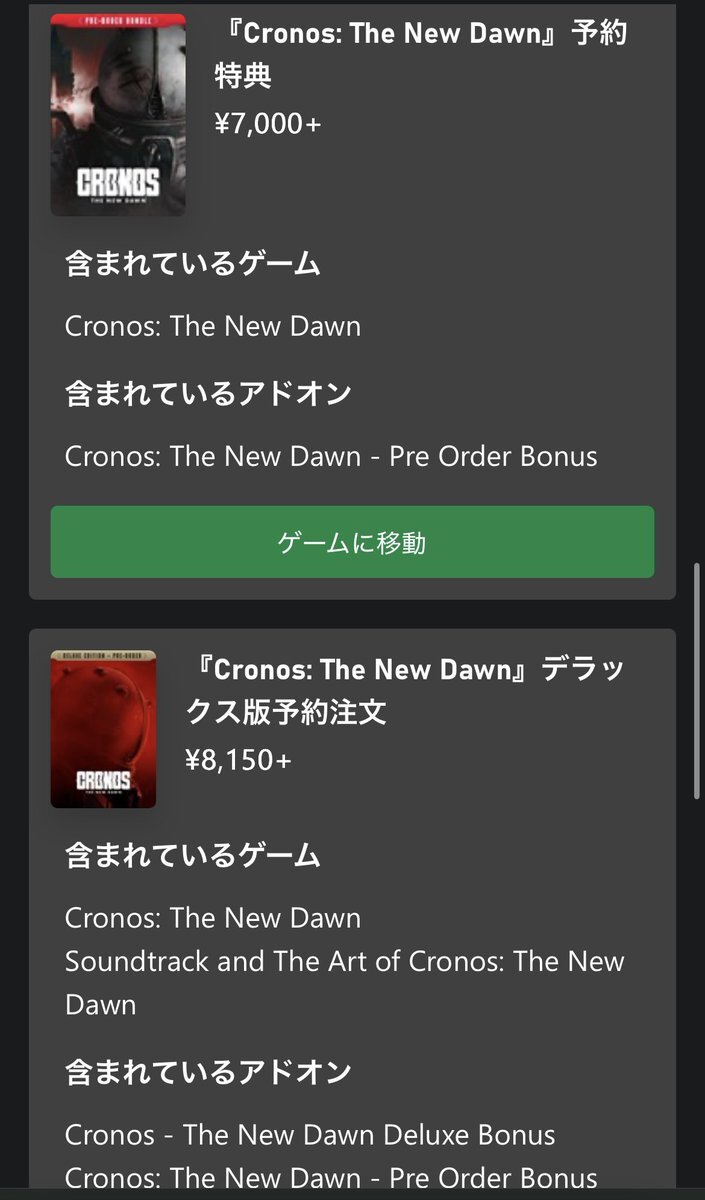Viewport: 705px width, 1200px height.
Task: Click the CRONOS logo on the Pre-Order cover
Action: [118, 186]
